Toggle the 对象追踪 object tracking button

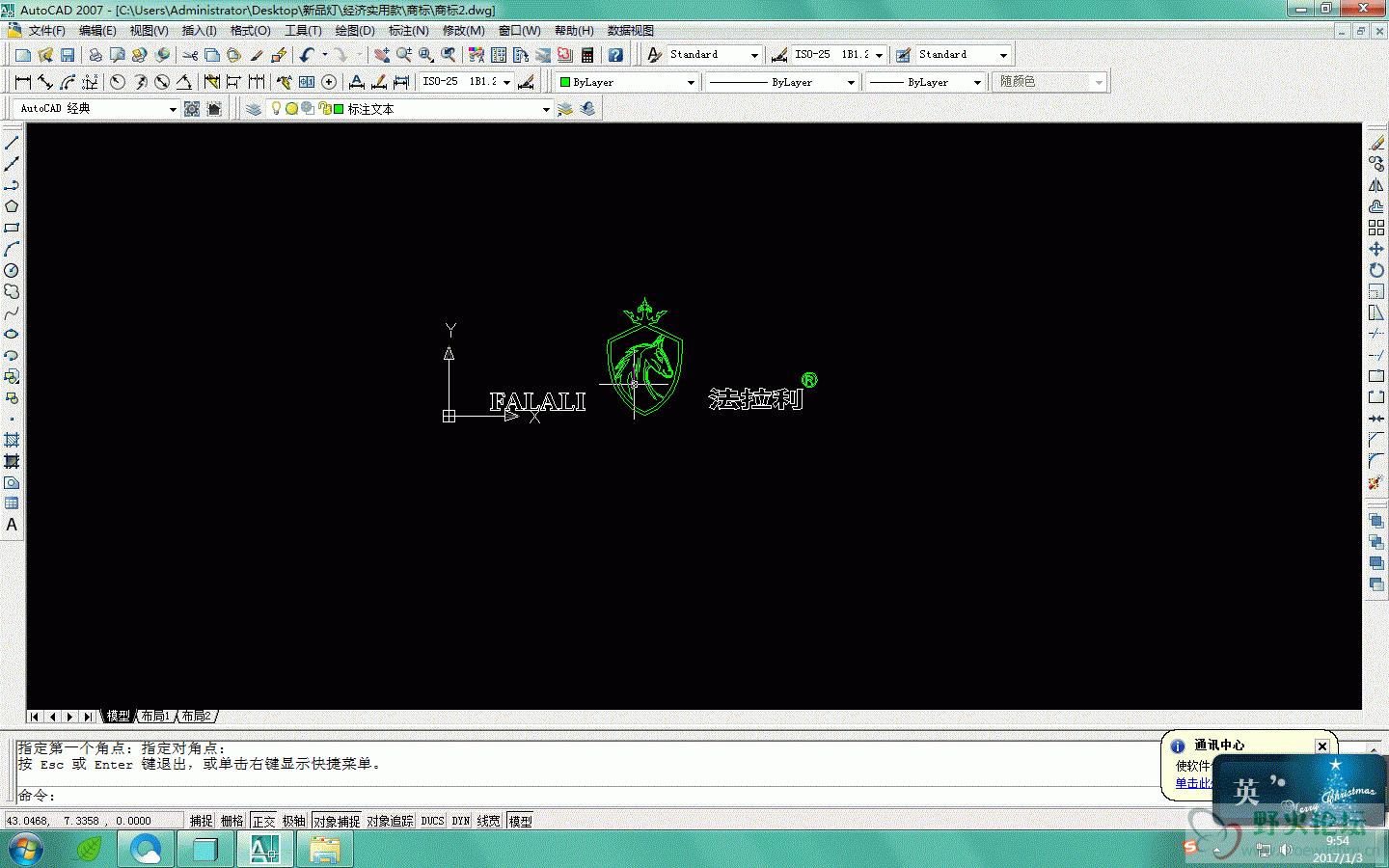click(390, 821)
